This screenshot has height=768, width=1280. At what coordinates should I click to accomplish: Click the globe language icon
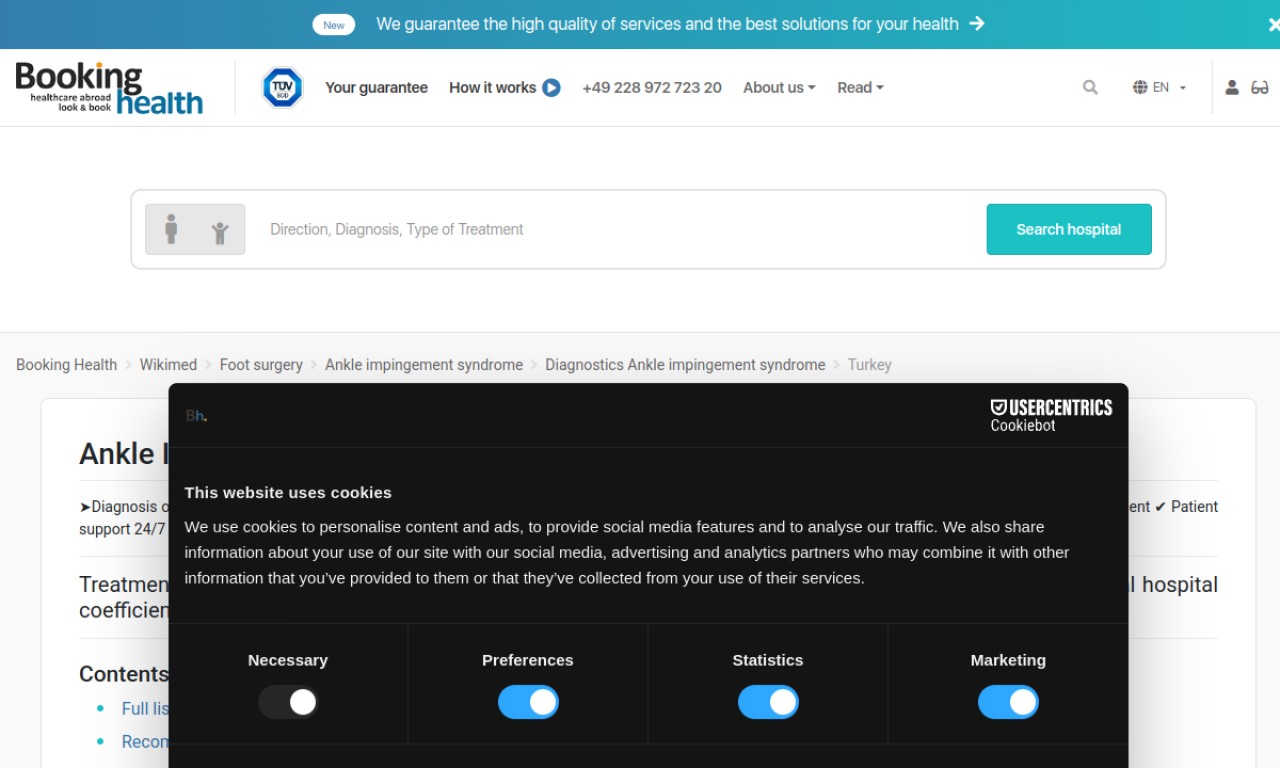[x=1140, y=88]
